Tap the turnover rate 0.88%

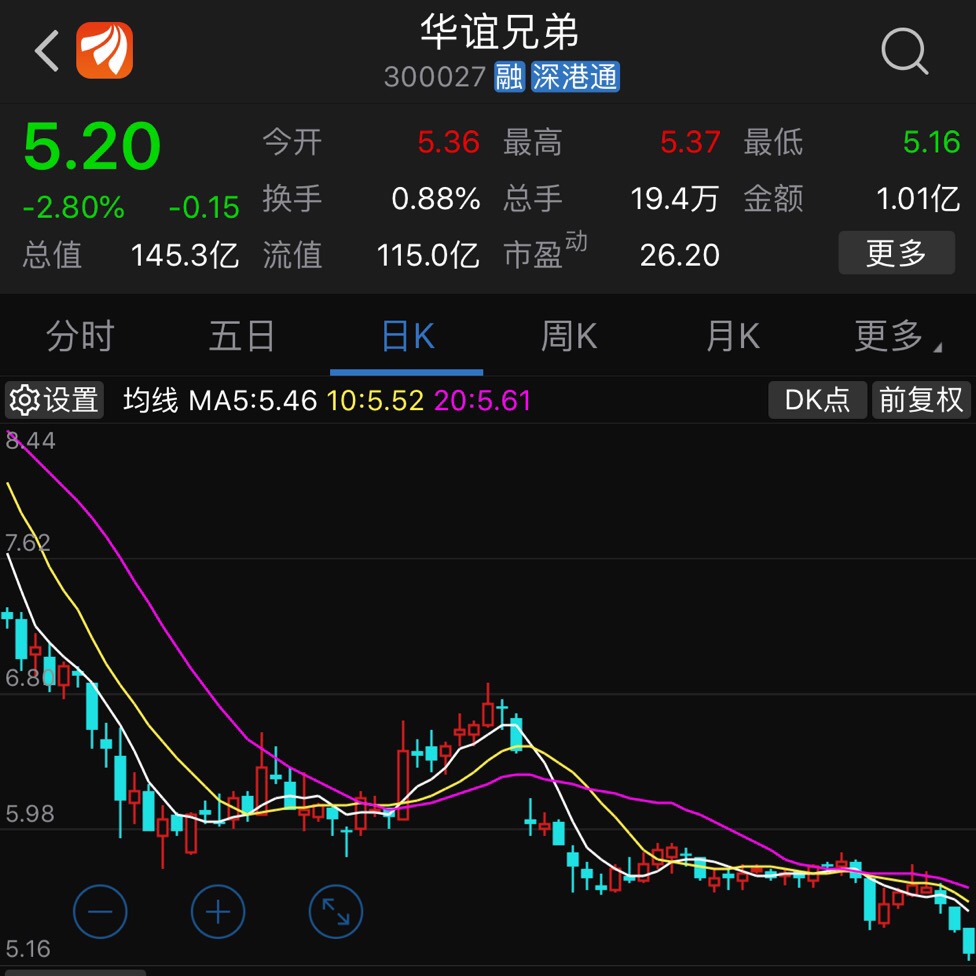[436, 199]
